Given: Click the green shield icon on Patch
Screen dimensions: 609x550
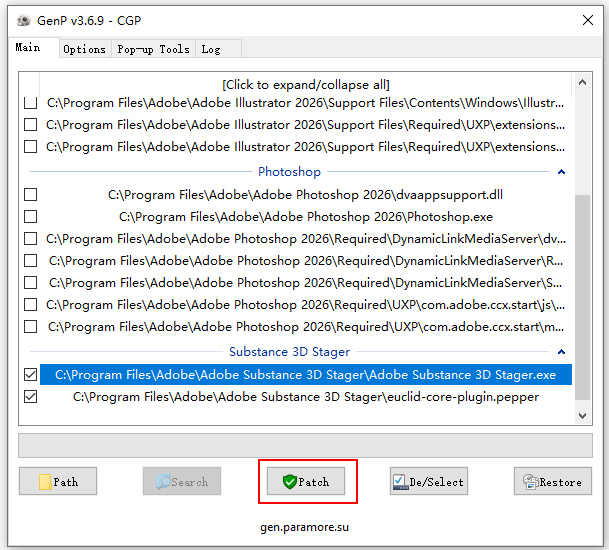Looking at the screenshot, I should click(x=289, y=482).
